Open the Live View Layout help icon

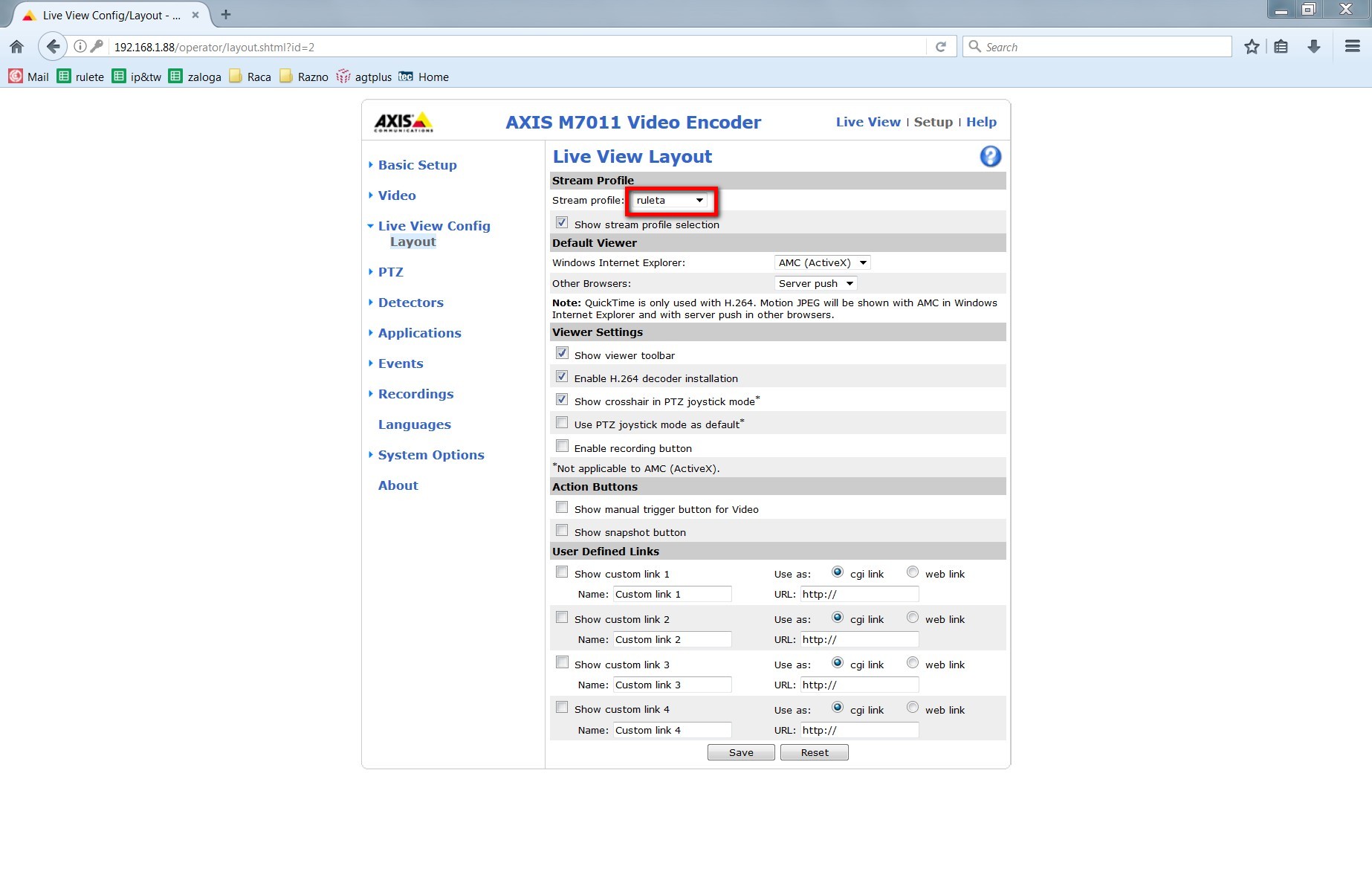(x=990, y=157)
